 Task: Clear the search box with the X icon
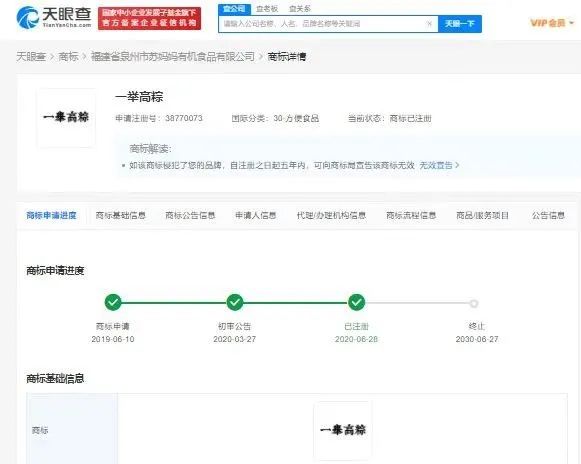pos(429,24)
